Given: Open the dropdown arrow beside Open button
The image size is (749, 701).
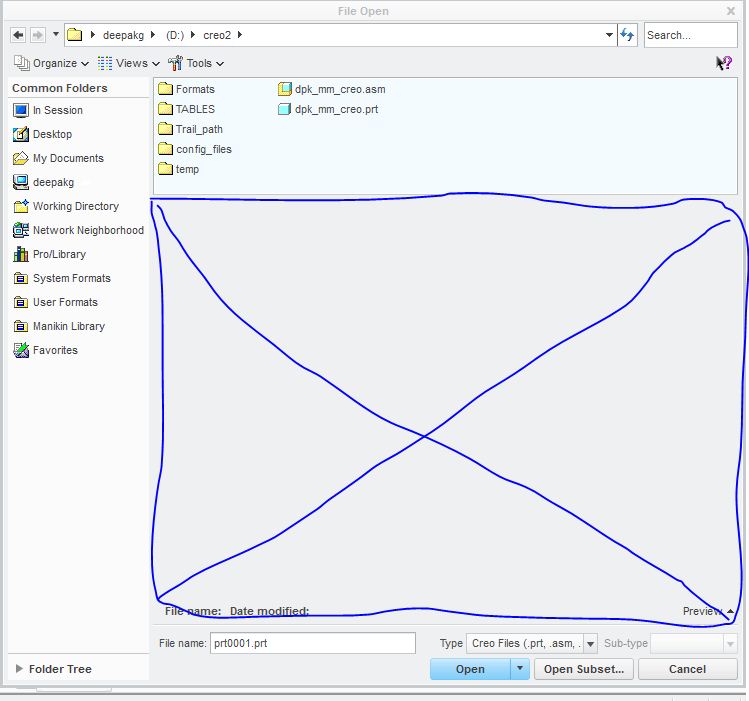Looking at the screenshot, I should [x=520, y=669].
